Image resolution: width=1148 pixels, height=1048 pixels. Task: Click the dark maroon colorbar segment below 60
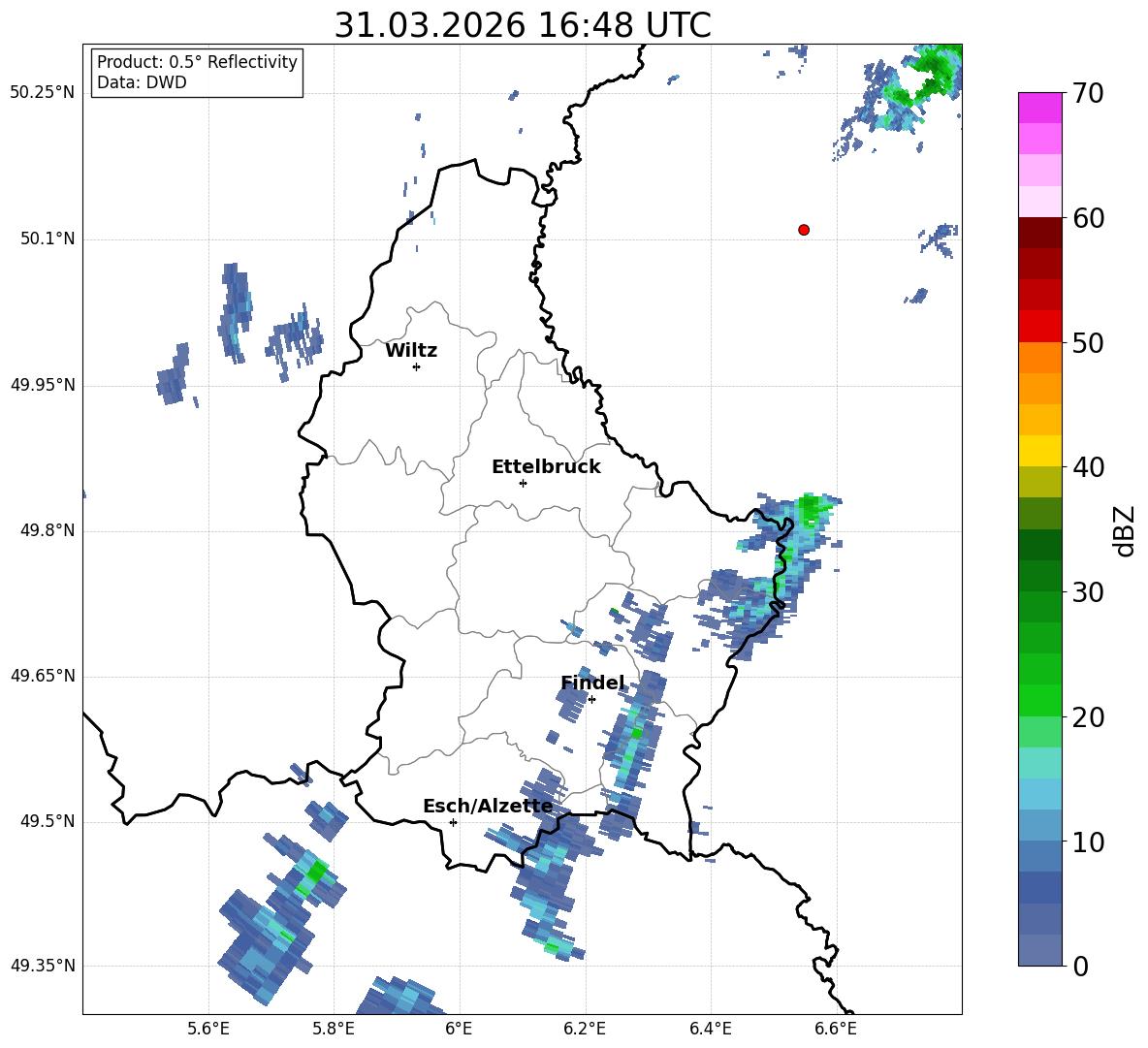pos(1039,233)
